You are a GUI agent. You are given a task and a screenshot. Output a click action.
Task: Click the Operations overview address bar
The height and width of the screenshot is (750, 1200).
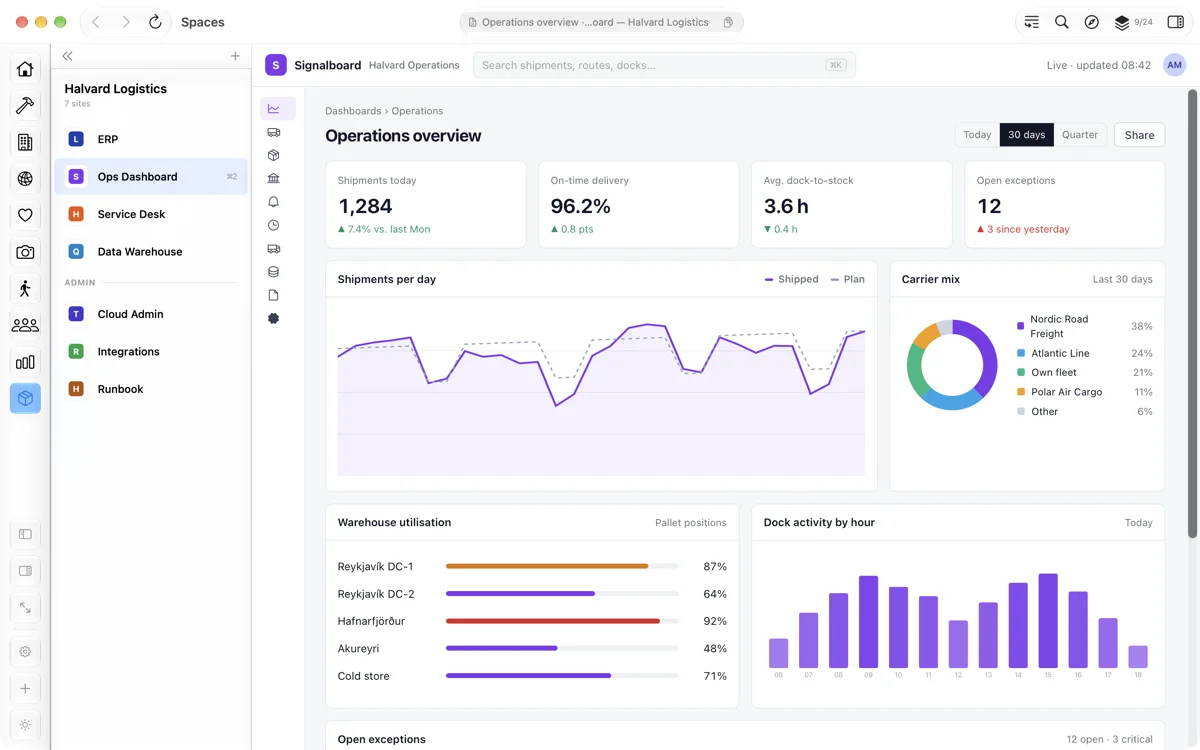(601, 22)
